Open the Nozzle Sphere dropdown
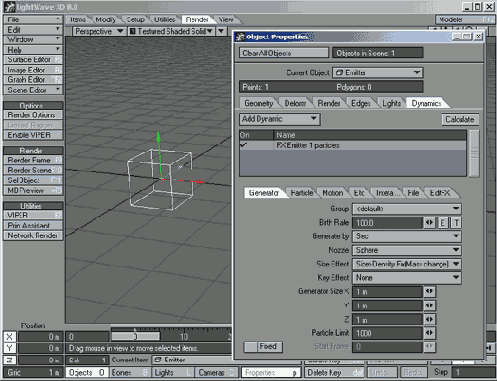 coord(407,250)
